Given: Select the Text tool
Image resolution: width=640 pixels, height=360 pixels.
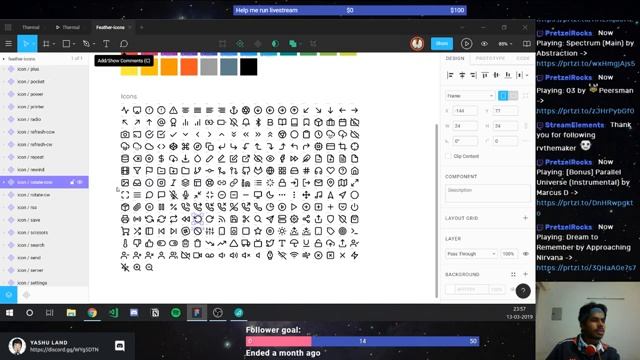Looking at the screenshot, I should [x=106, y=44].
